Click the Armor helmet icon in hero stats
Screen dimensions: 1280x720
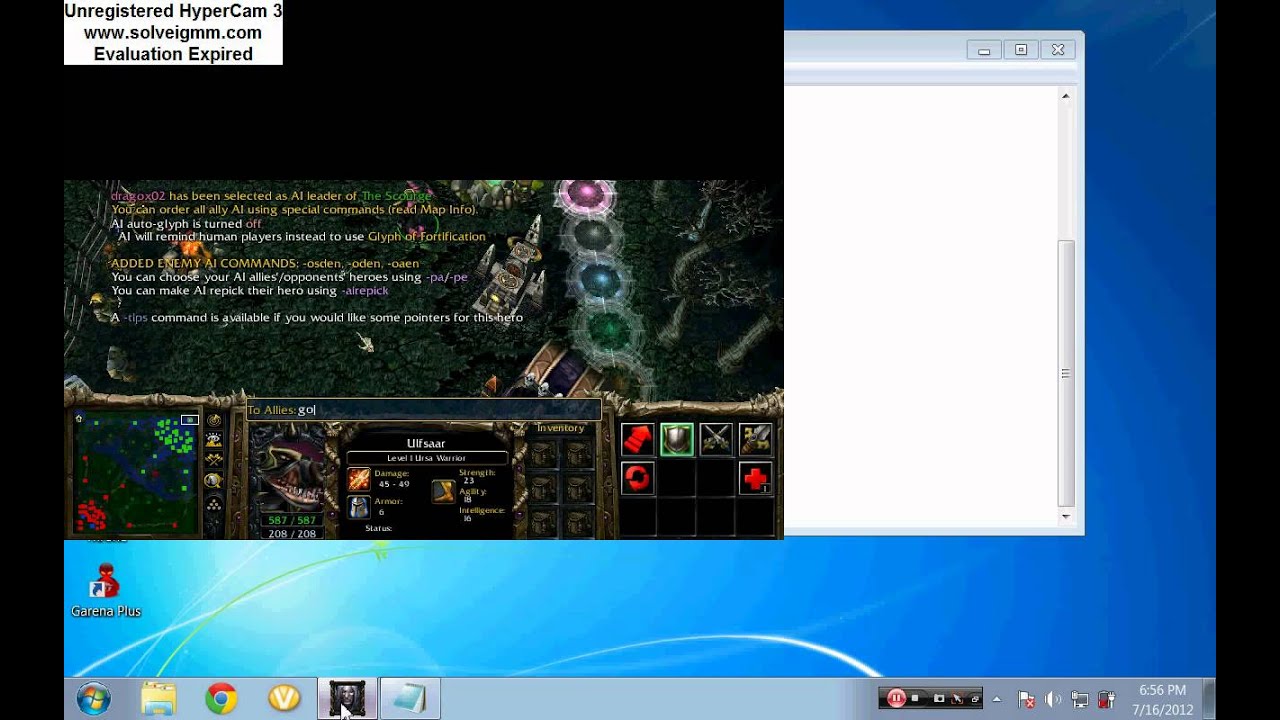click(x=359, y=507)
